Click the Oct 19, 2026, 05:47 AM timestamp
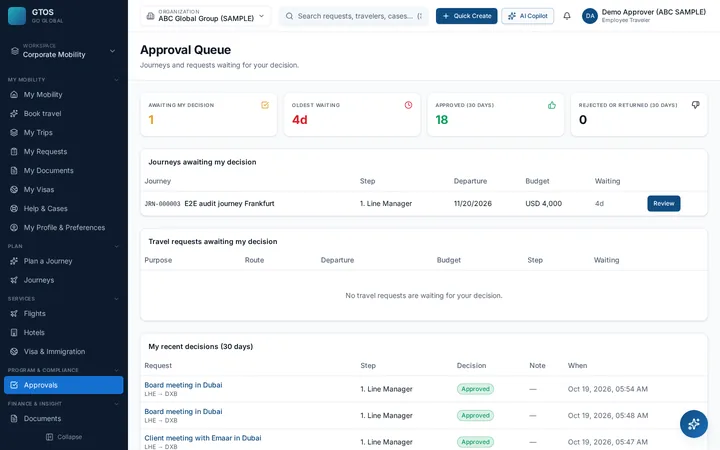 [608, 442]
